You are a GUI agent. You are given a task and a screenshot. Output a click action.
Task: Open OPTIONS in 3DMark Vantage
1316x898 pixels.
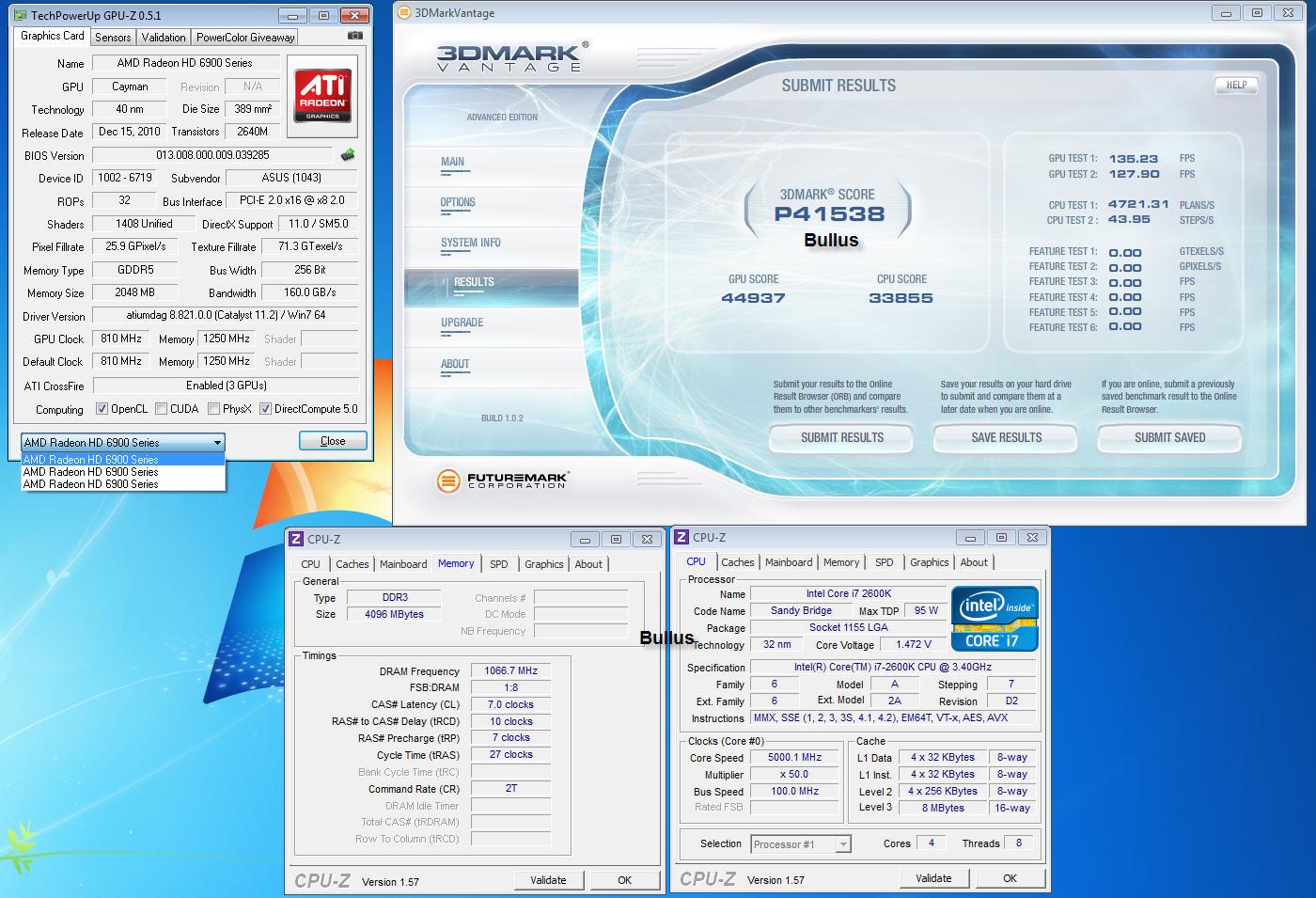pos(492,205)
